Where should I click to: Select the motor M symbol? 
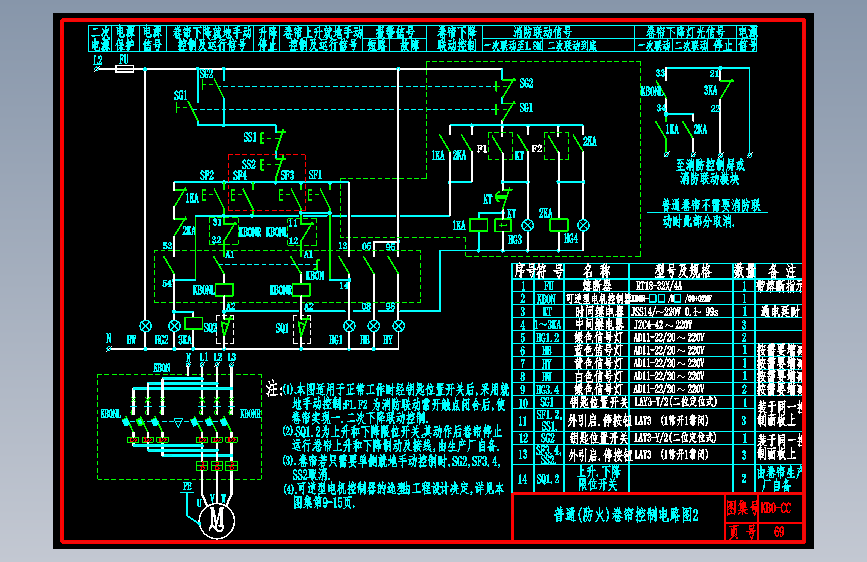[x=217, y=521]
